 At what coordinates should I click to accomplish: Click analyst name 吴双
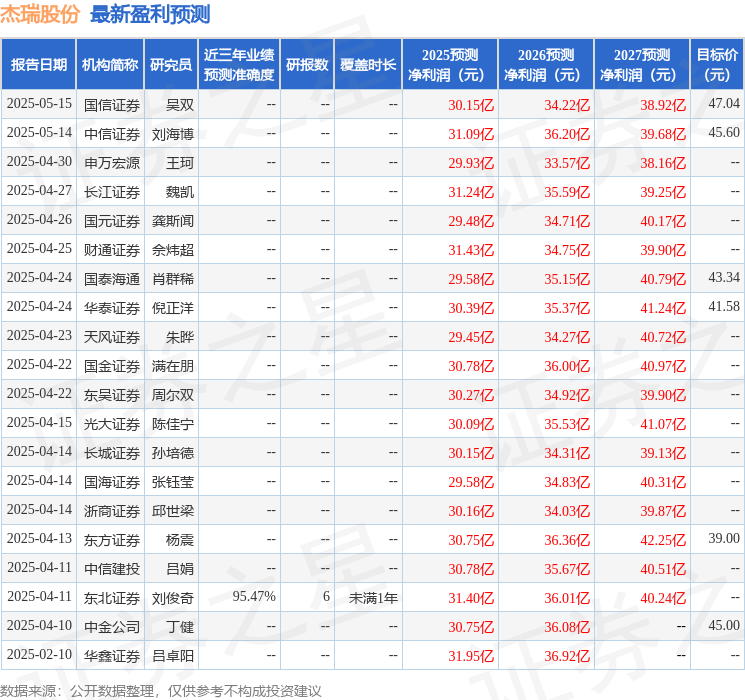coord(180,105)
